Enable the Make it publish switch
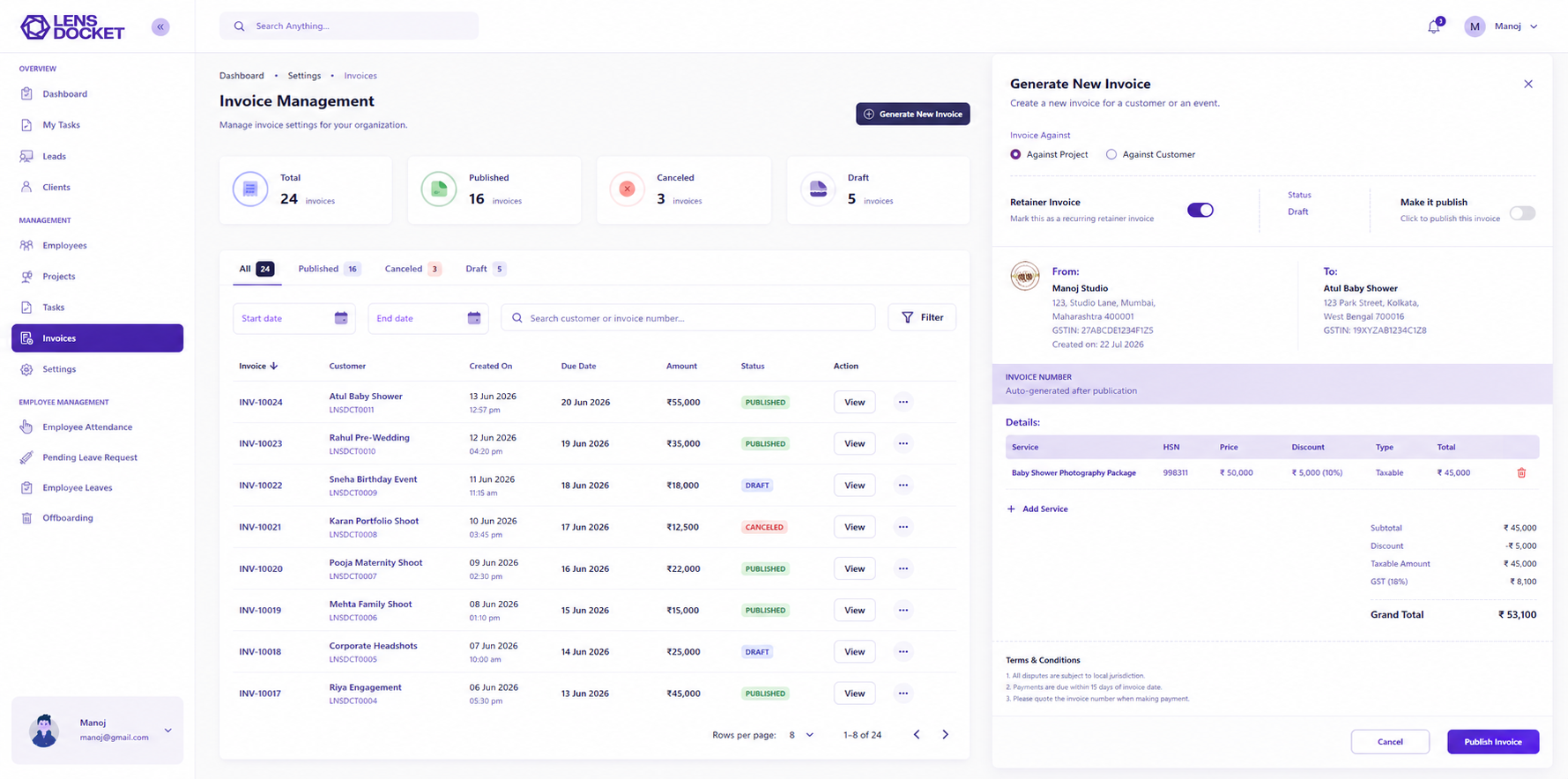Screen dimensions: 1568x779 point(1522,213)
